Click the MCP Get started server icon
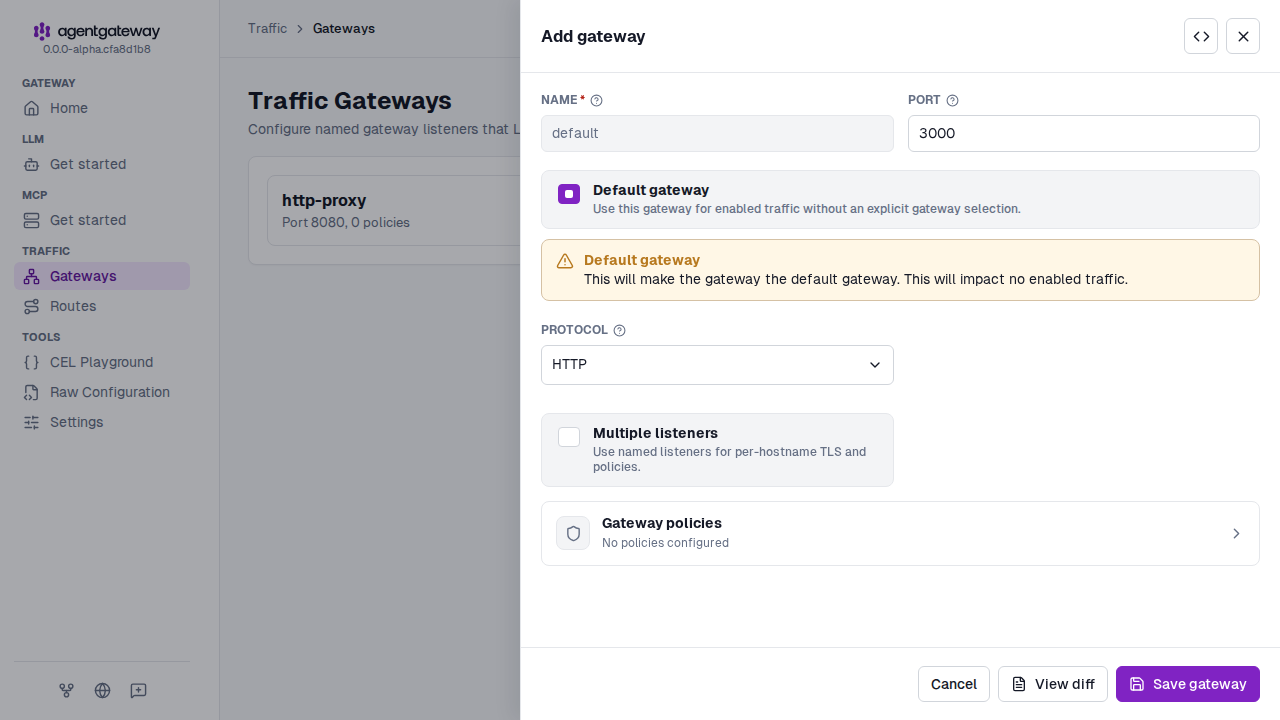This screenshot has height=720, width=1280. (32, 220)
